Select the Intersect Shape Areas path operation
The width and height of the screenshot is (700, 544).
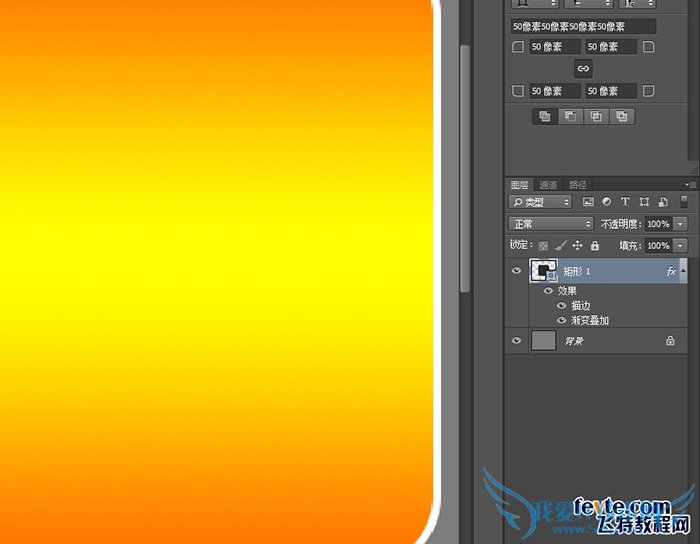pyautogui.click(x=596, y=116)
